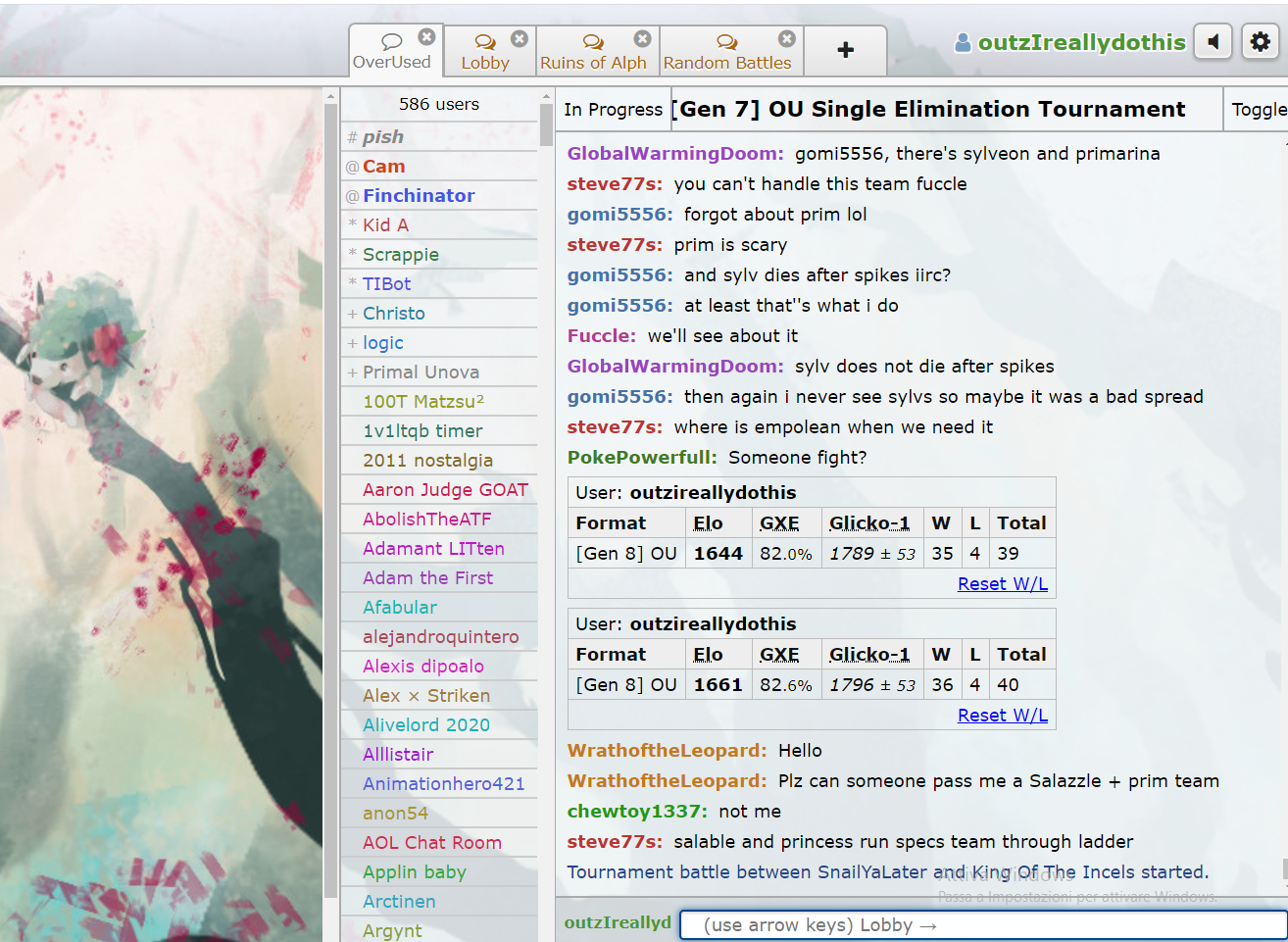Open user Afabular in the list

pos(439,607)
